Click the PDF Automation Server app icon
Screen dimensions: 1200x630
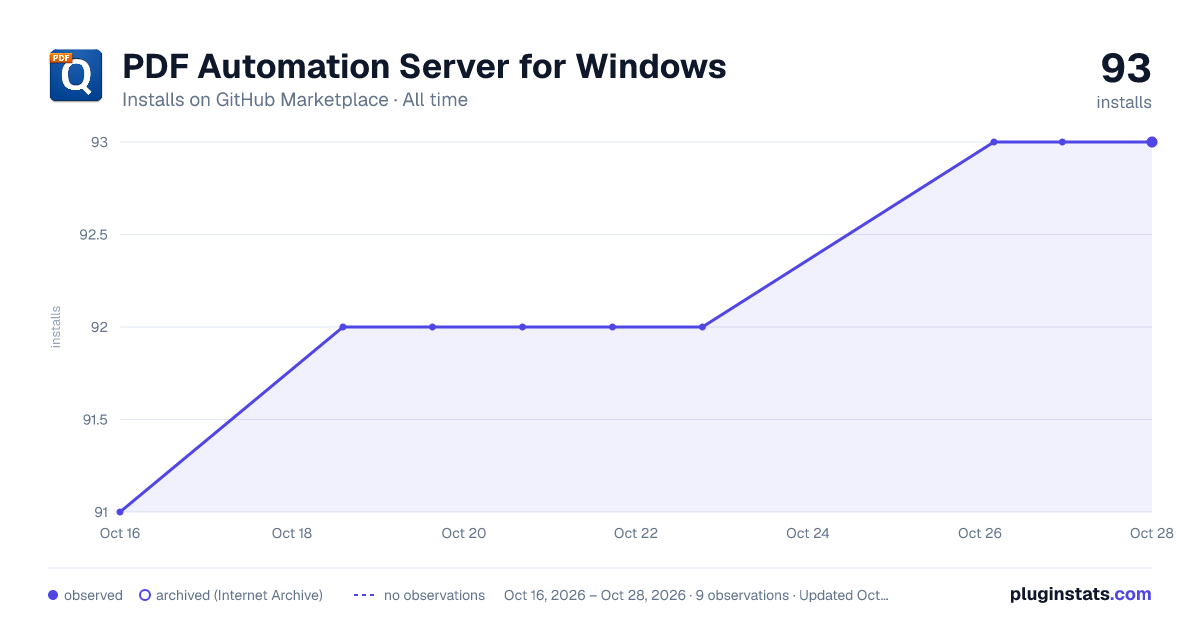tap(76, 76)
